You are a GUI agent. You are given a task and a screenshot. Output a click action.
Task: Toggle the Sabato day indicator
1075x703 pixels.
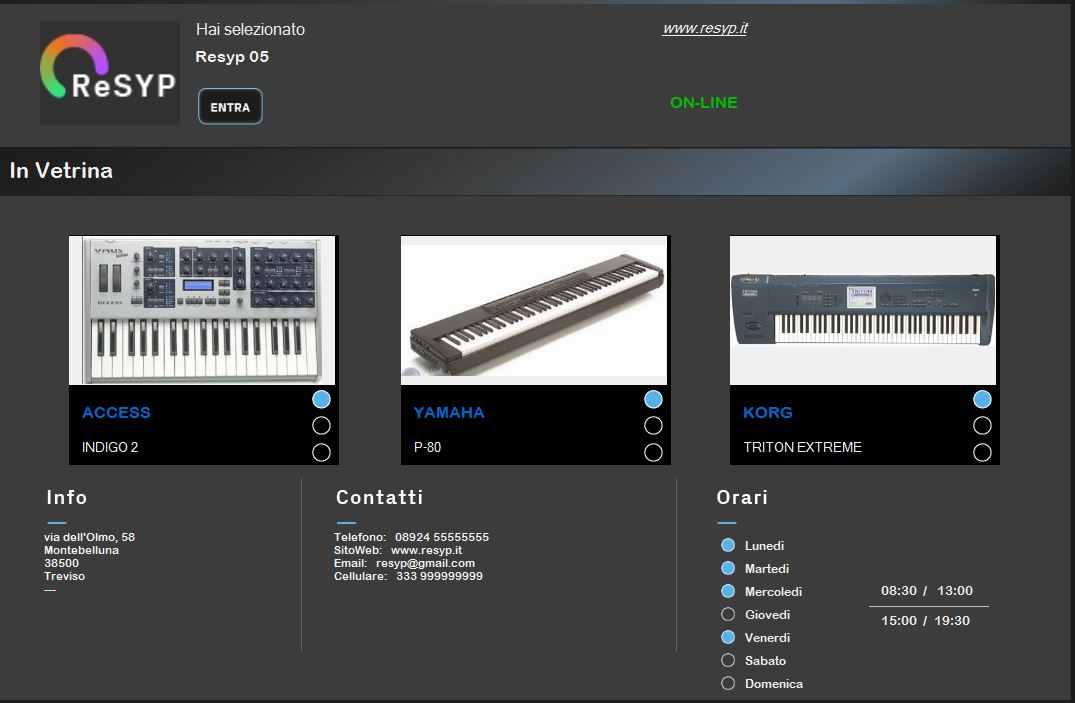point(728,660)
